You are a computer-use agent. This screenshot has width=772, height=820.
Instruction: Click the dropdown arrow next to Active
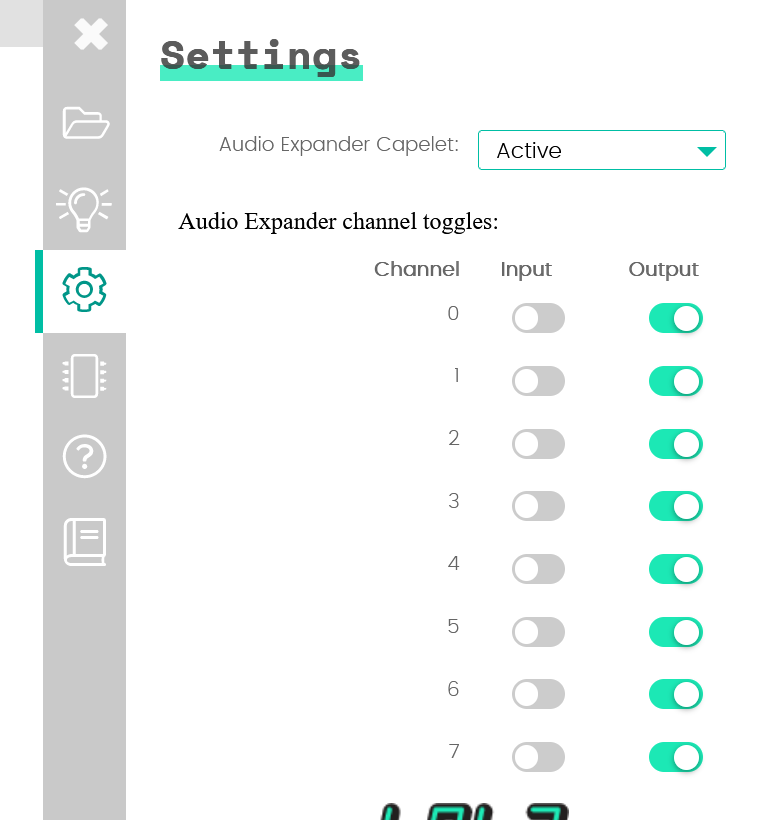(706, 151)
